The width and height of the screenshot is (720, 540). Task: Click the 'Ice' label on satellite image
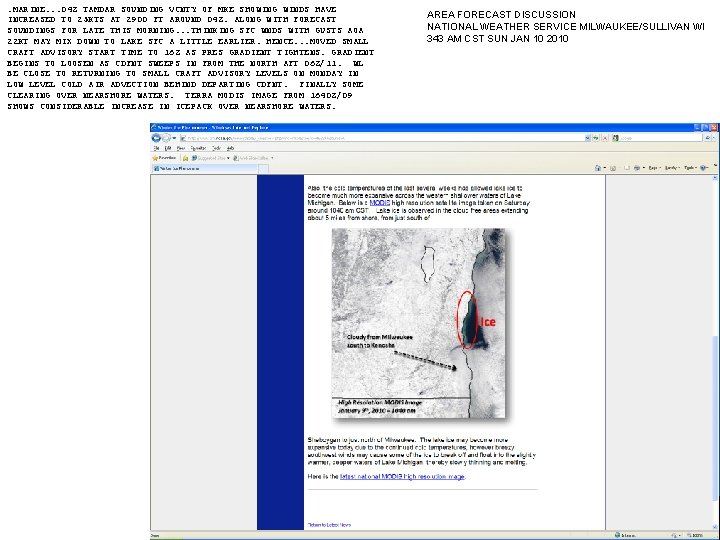488,322
